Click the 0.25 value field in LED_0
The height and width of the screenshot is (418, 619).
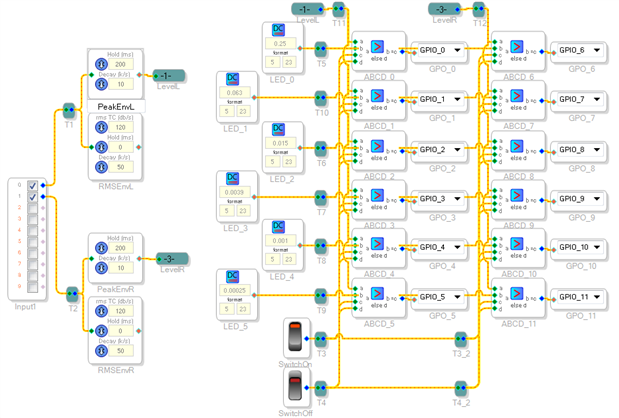(280, 43)
